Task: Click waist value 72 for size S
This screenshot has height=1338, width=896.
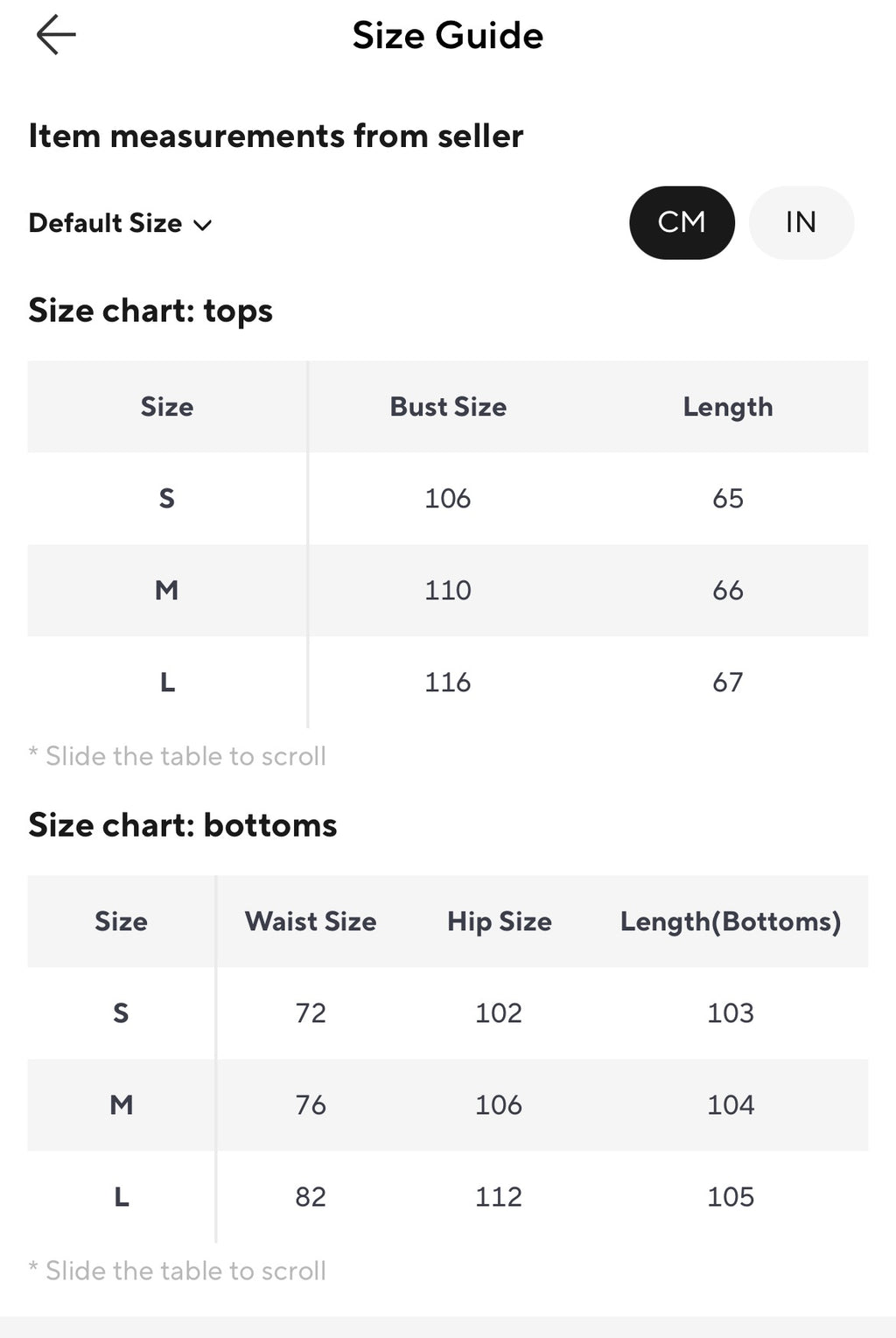Action: (311, 1013)
